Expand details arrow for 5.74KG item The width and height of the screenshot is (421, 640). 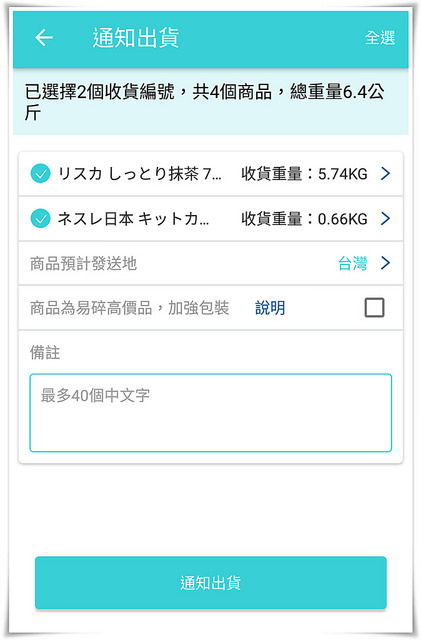[385, 173]
